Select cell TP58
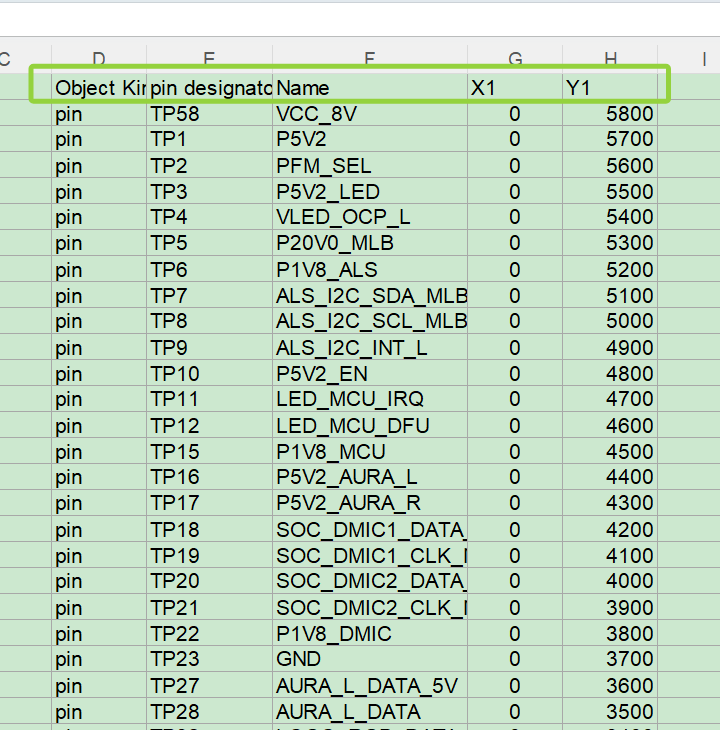Image resolution: width=720 pixels, height=730 pixels. point(209,113)
